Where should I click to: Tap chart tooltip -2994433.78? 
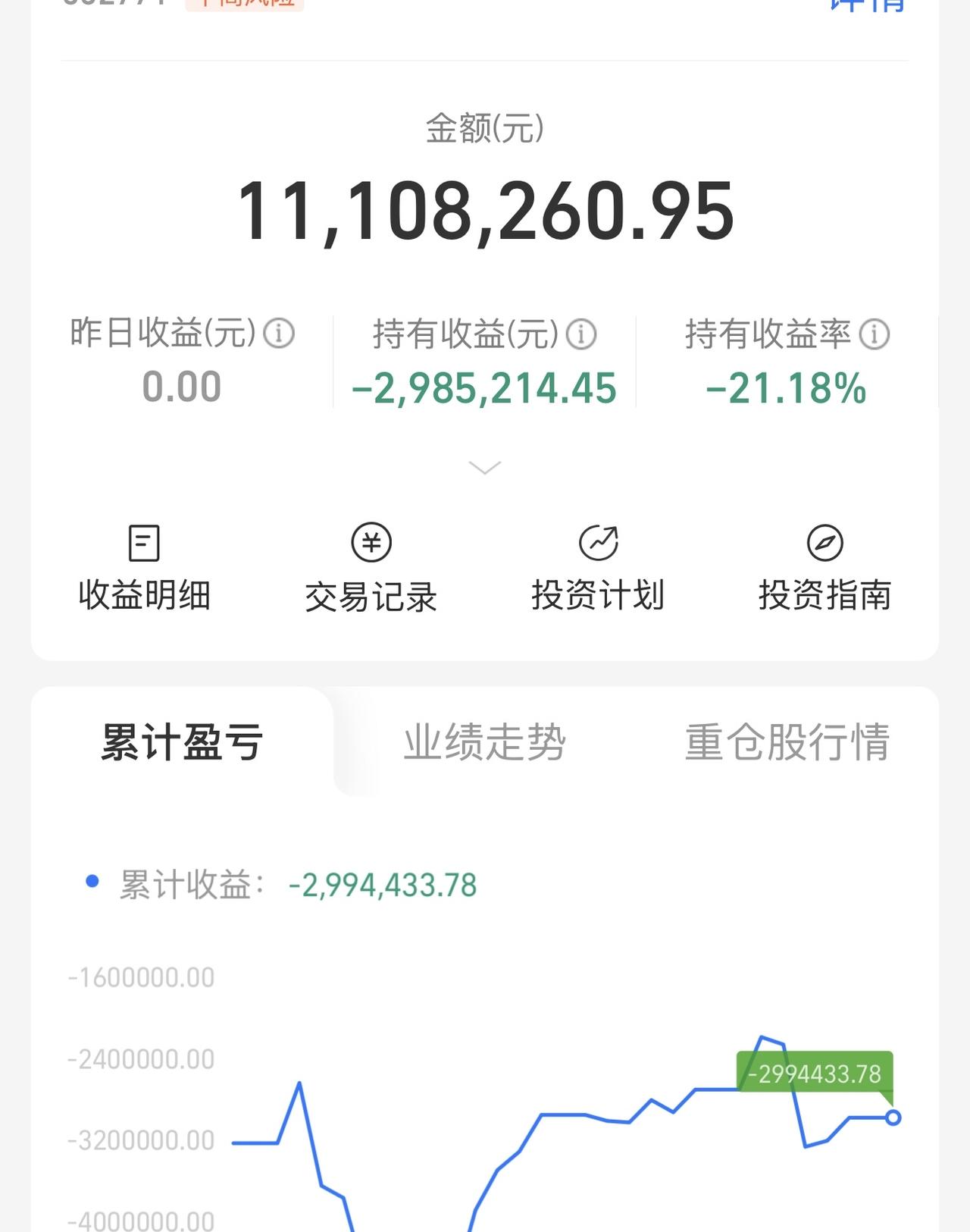[x=815, y=1074]
